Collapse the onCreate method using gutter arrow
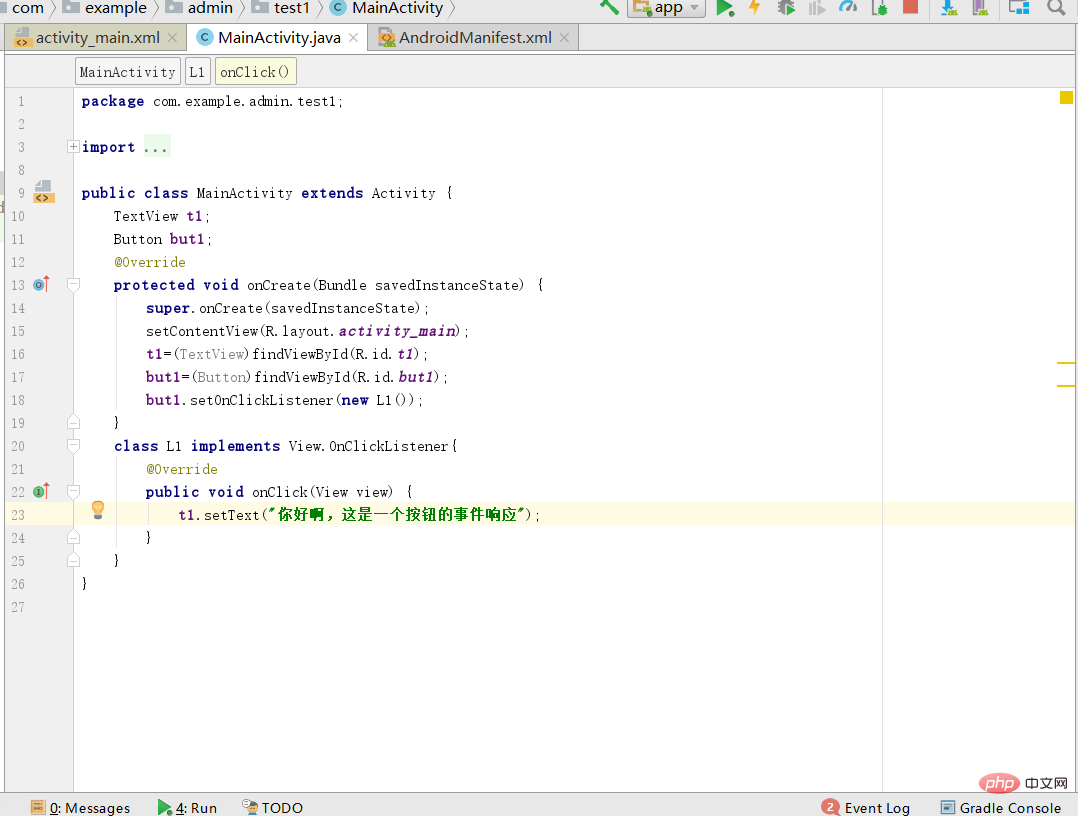 73,284
